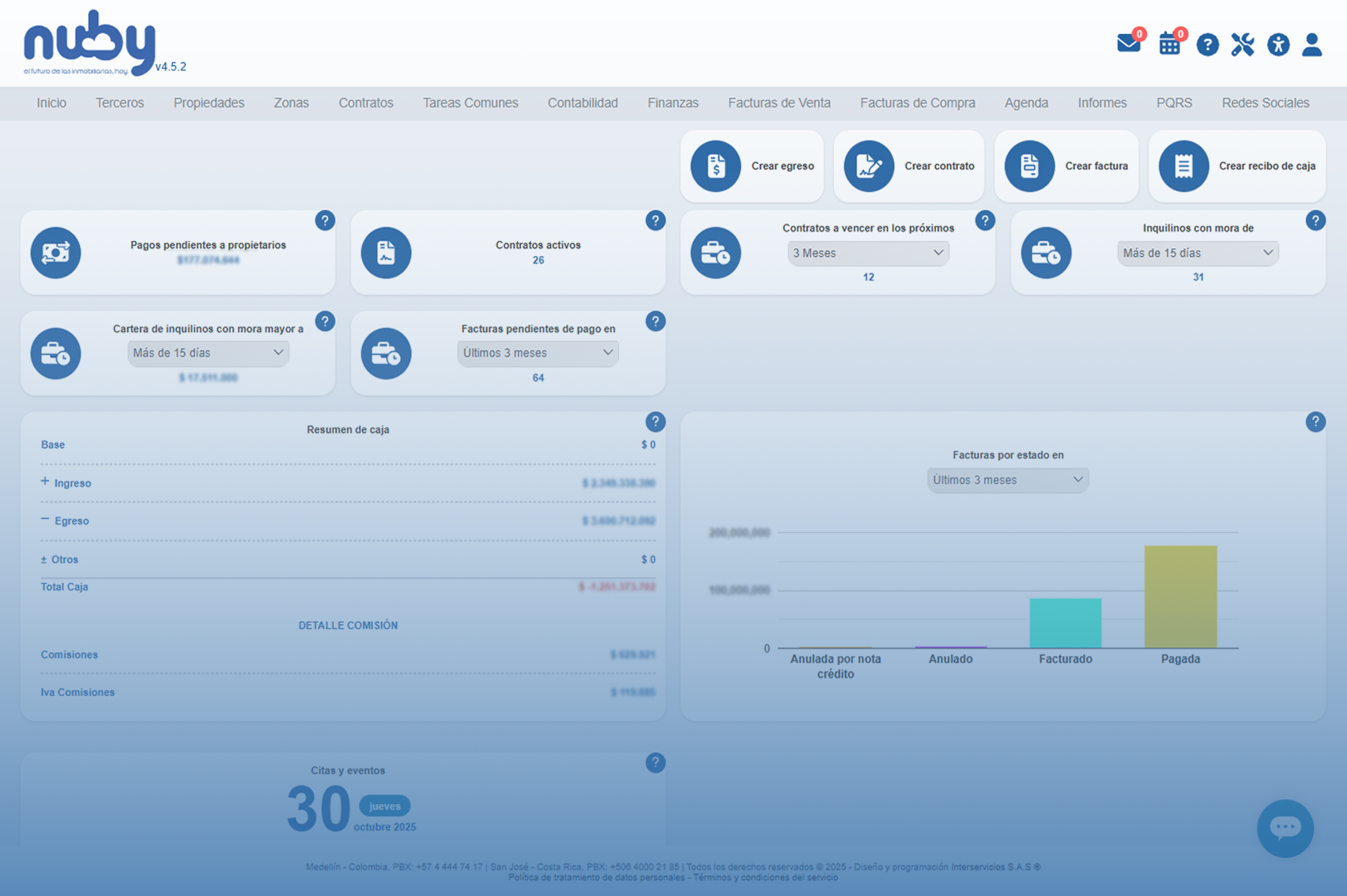Viewport: 1347px width, 896px height.
Task: Click the Crear recibo de caja button
Action: click(x=1236, y=166)
